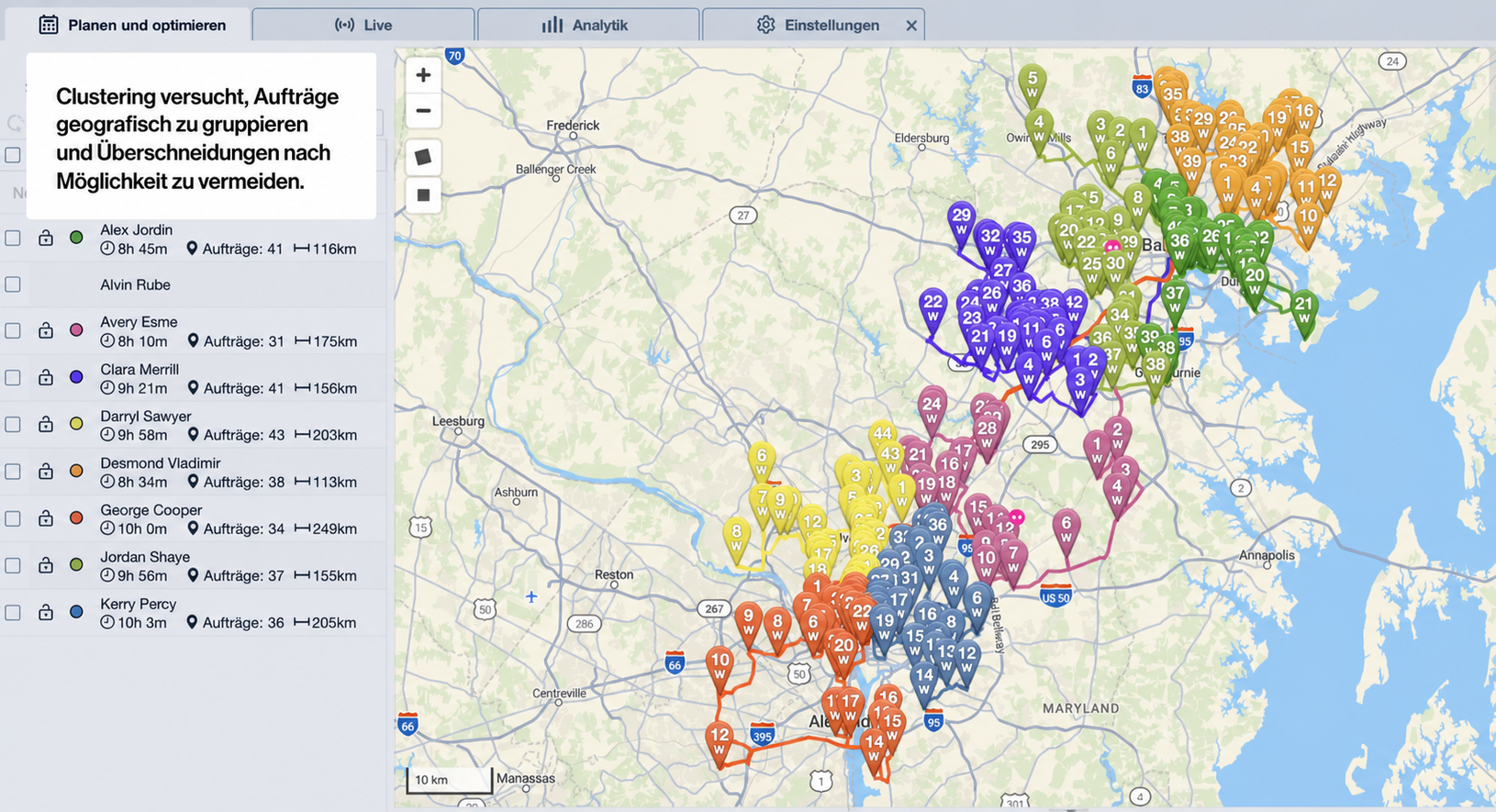Check the box for George Cooper
This screenshot has height=812, width=1496.
click(x=13, y=518)
